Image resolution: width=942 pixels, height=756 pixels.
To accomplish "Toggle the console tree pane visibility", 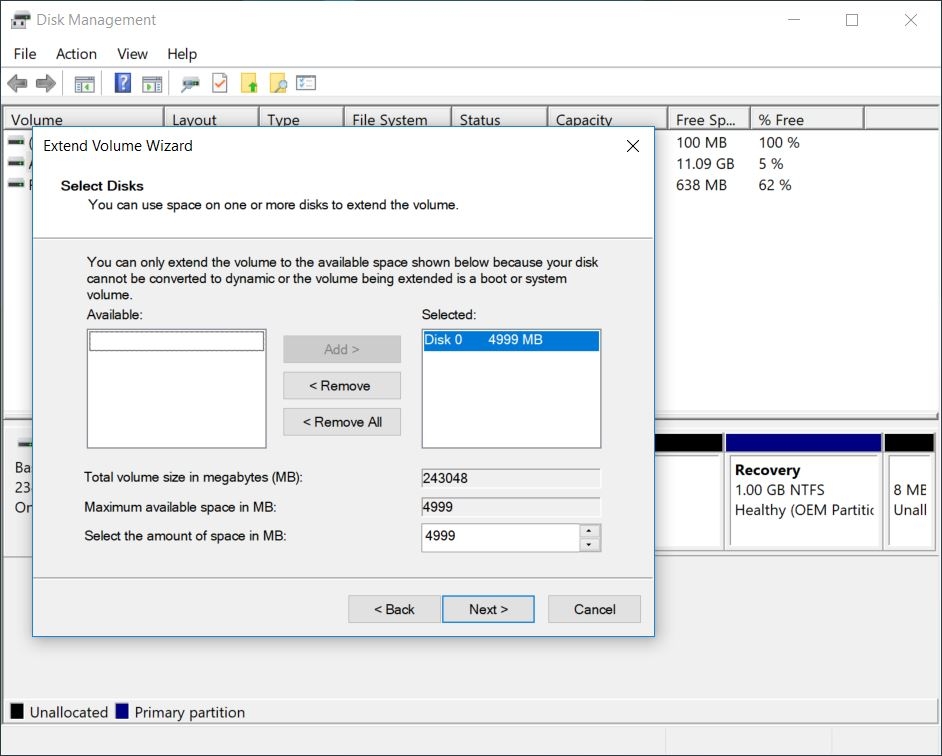I will tap(84, 82).
